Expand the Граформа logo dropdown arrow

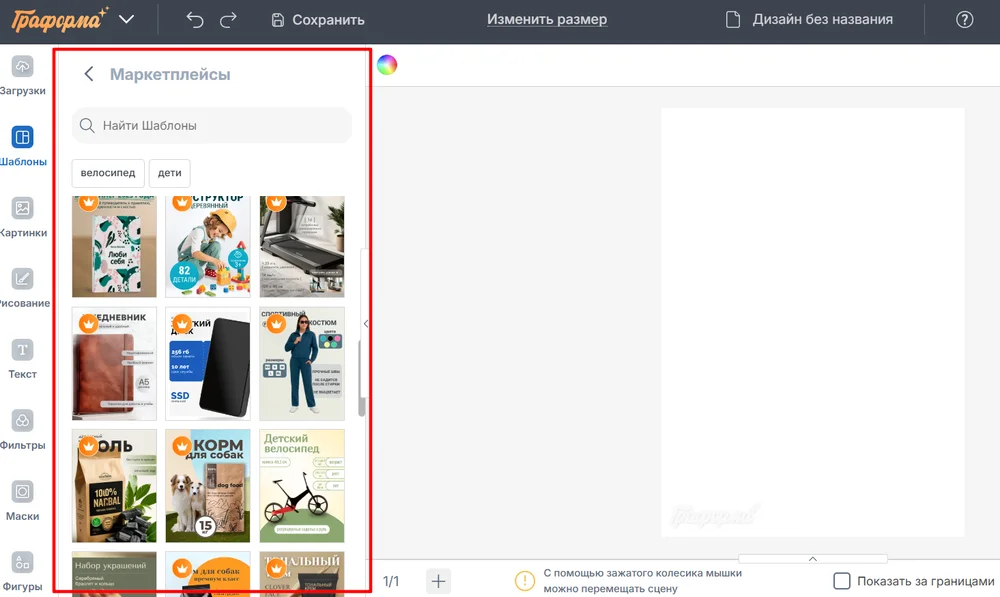click(x=126, y=19)
